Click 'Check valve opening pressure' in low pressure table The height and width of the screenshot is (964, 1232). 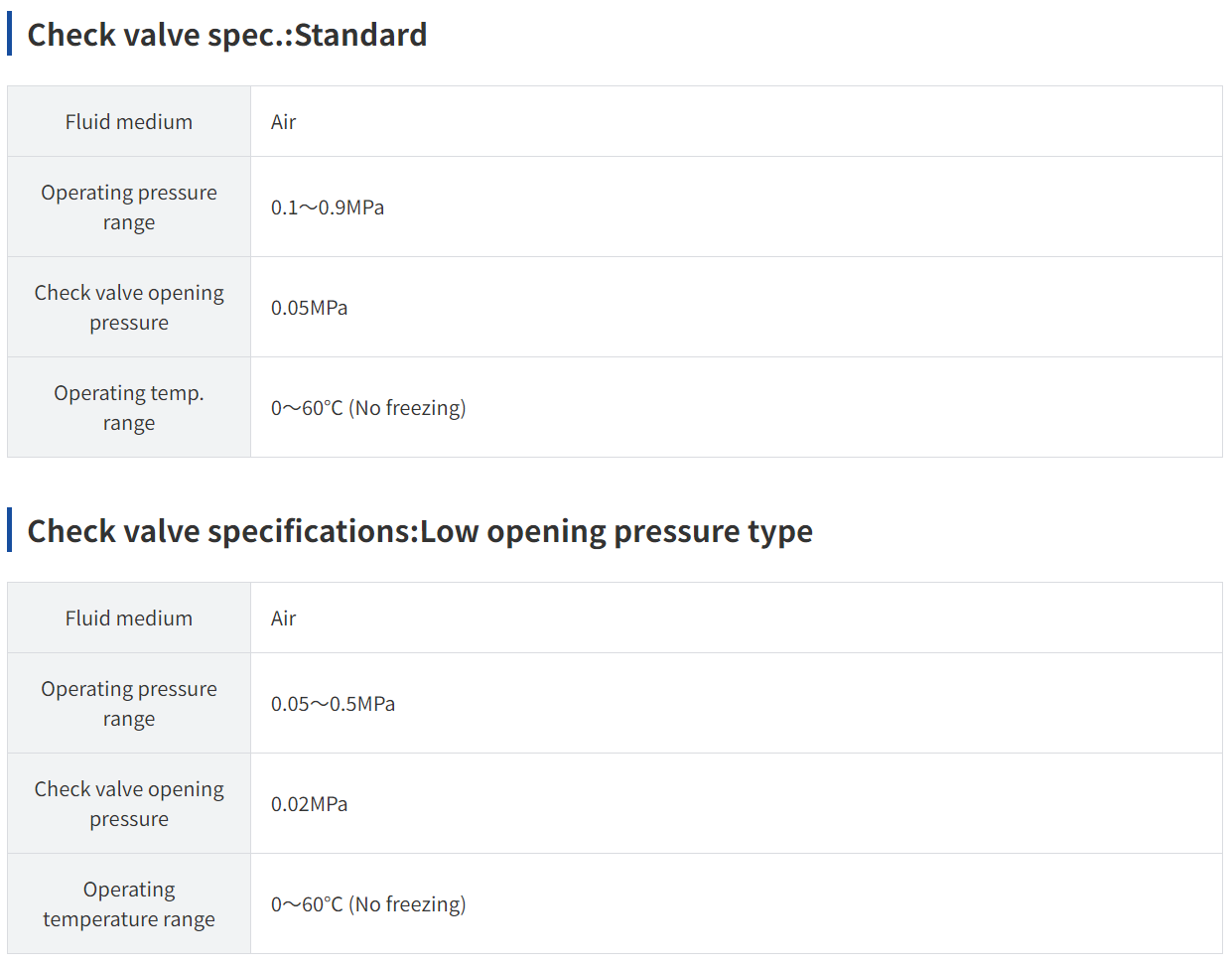[x=129, y=804]
